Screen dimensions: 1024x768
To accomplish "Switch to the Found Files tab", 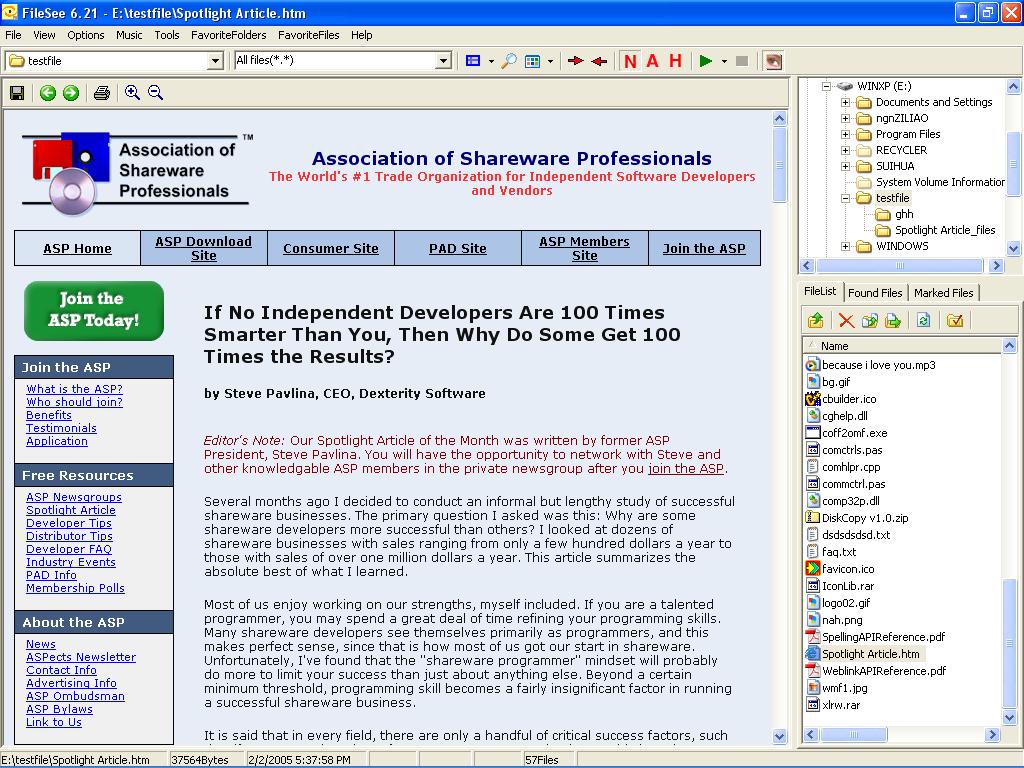I will click(875, 293).
